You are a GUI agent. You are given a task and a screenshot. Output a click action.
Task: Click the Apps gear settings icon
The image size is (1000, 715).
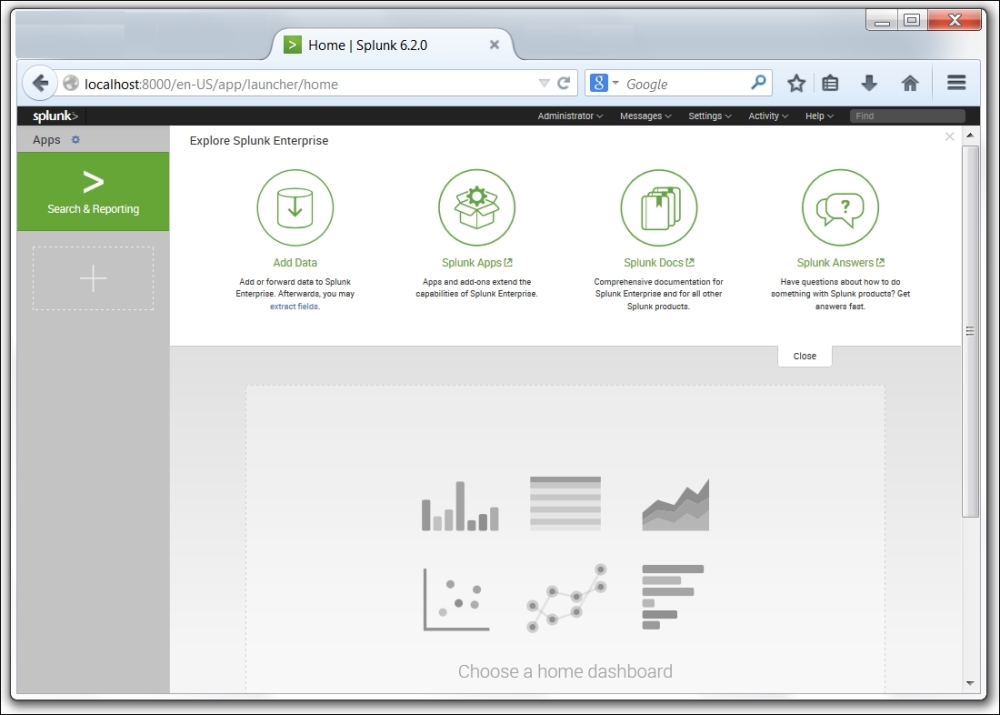tap(76, 140)
